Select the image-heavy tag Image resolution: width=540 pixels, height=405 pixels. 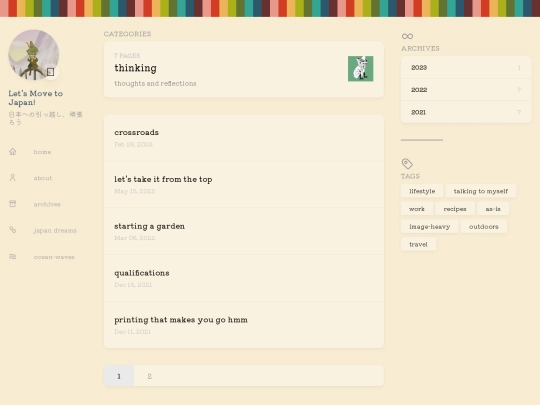429,227
